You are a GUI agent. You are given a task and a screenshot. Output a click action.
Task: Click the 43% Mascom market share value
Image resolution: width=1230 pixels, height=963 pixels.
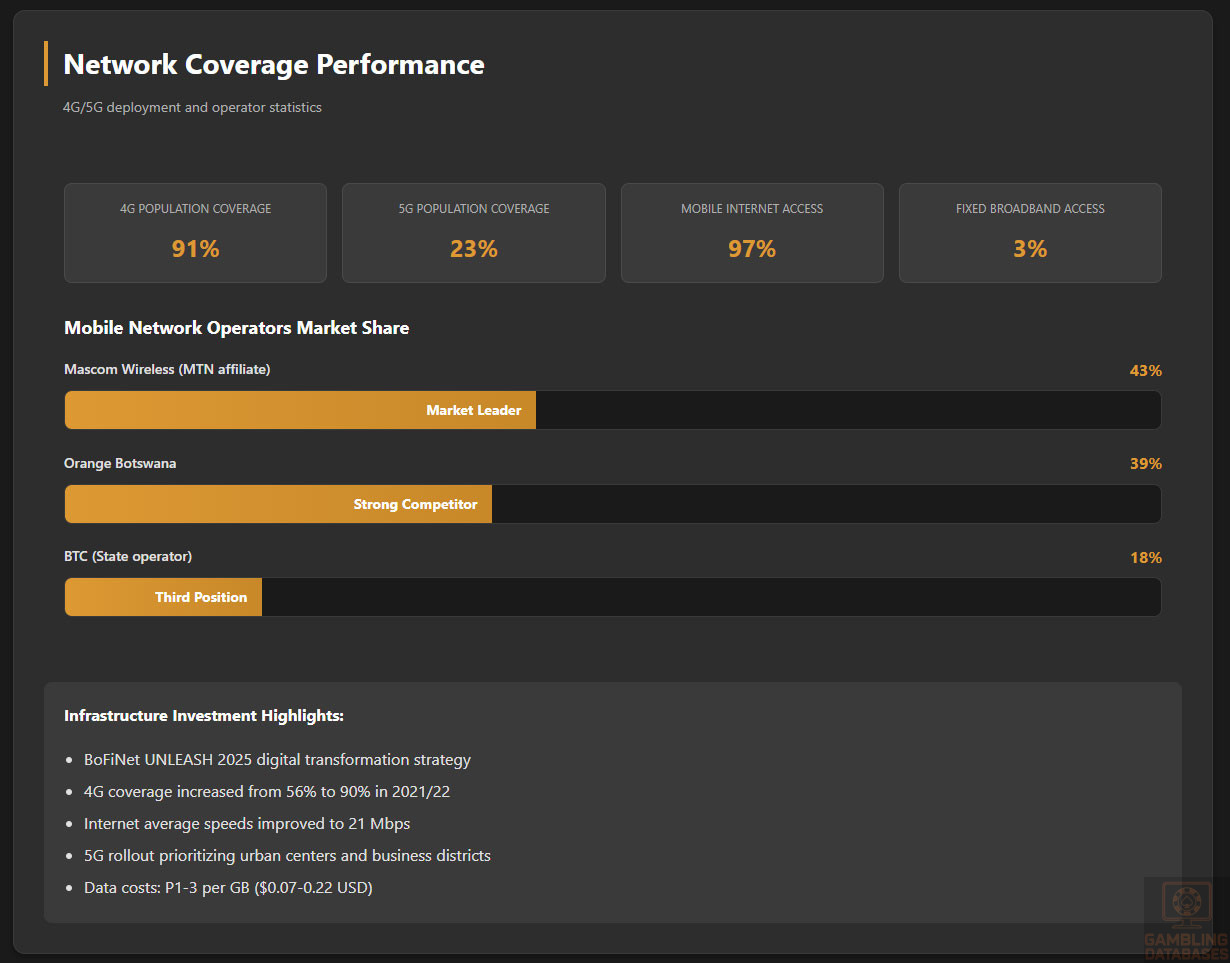[x=1145, y=371]
